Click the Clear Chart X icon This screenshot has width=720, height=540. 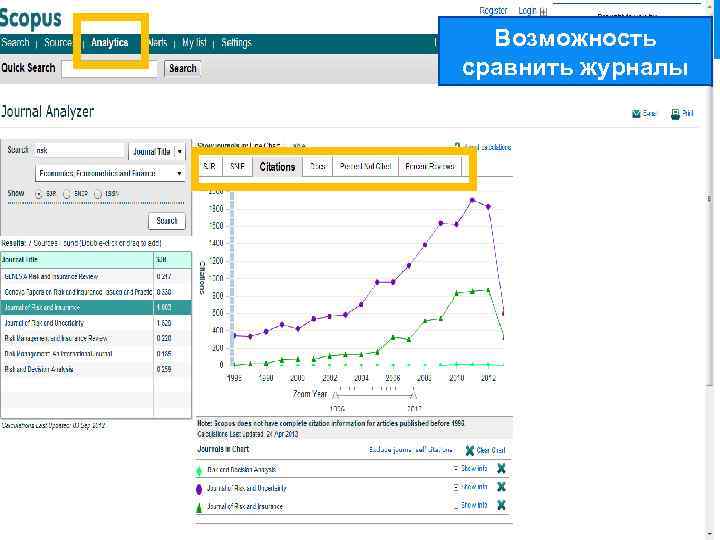coord(469,450)
